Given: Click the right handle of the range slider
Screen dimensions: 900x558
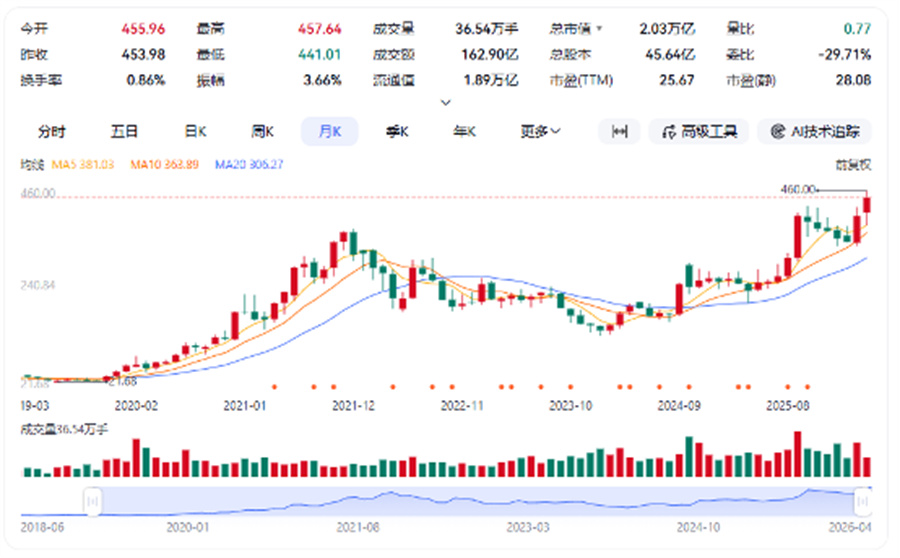Looking at the screenshot, I should (x=862, y=501).
